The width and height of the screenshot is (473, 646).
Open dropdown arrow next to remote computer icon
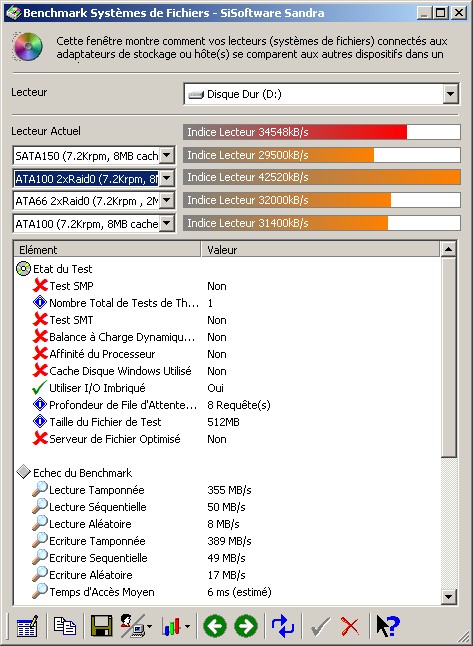tap(149, 627)
